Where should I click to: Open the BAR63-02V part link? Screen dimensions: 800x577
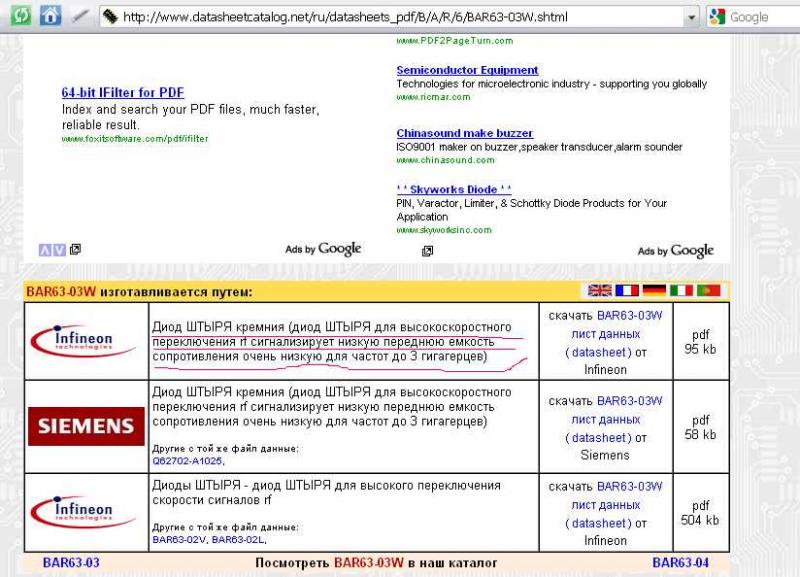click(179, 540)
